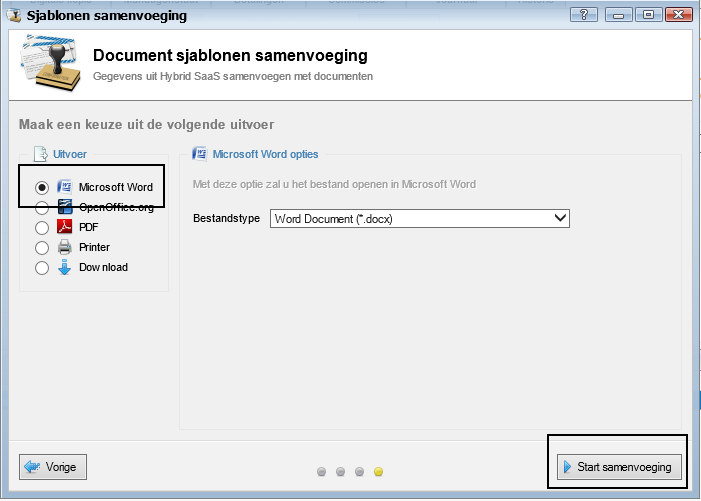Select the OpenOffice.org radio button

pos(42,208)
